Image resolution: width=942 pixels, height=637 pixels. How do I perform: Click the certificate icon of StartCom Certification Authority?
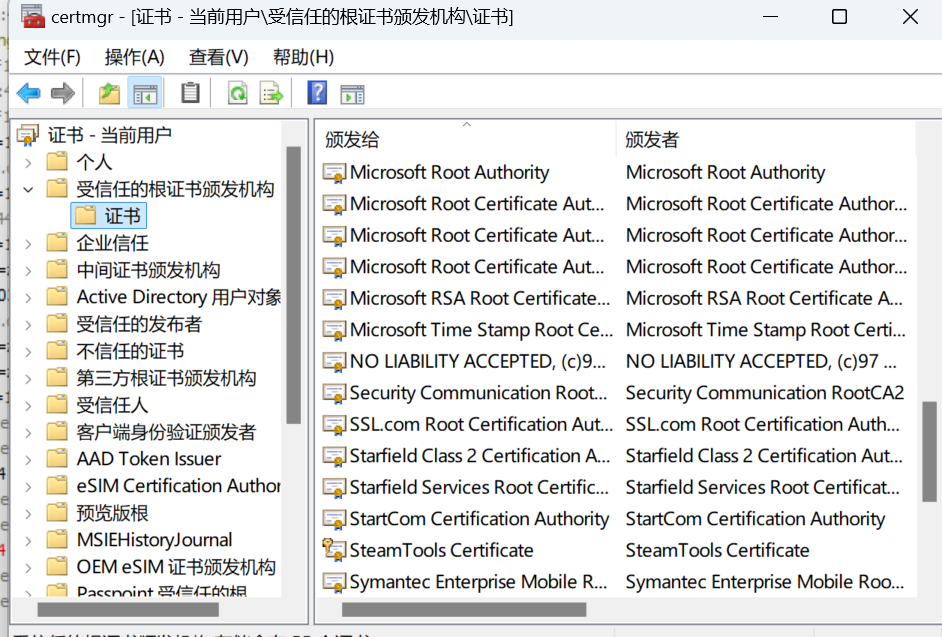[334, 519]
